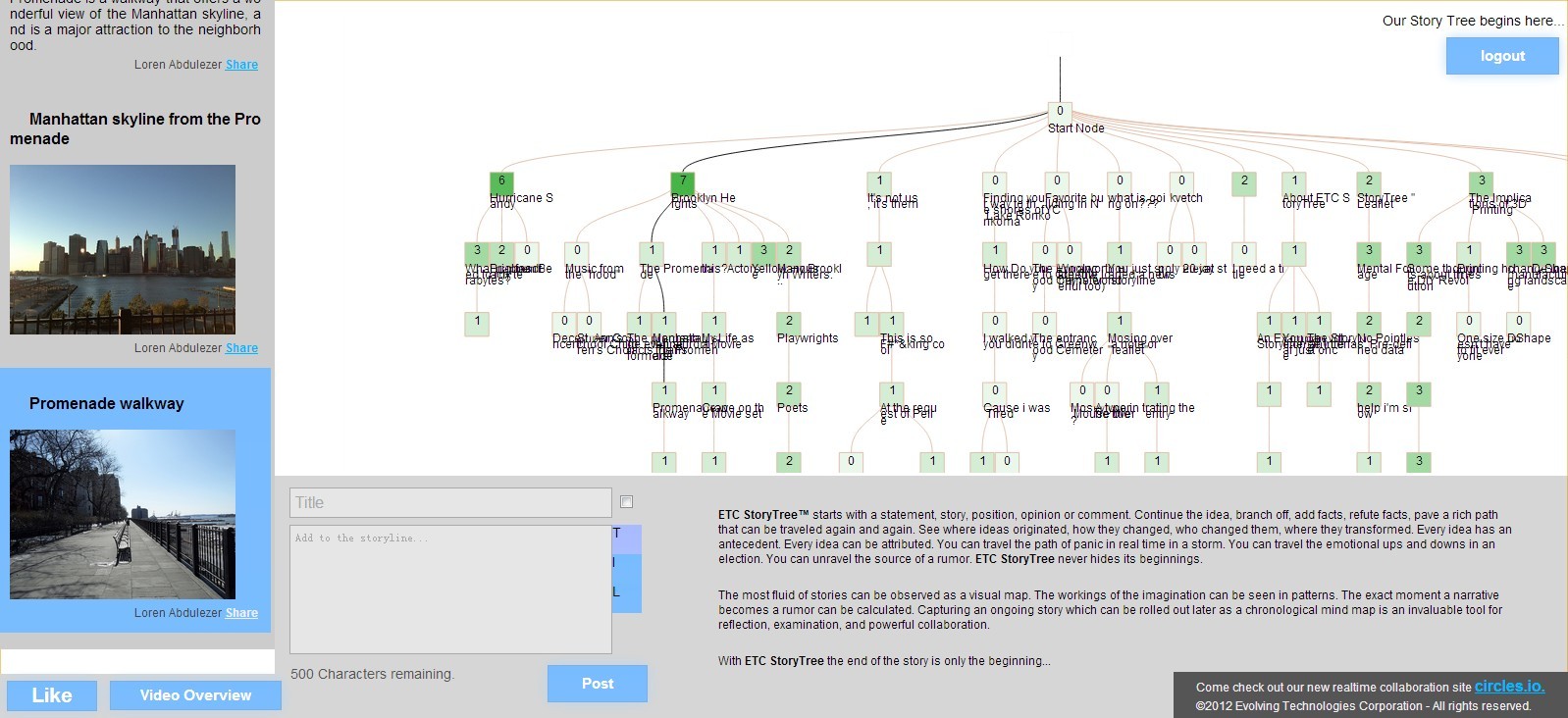Image resolution: width=1568 pixels, height=718 pixels.
Task: Submit the story with the Post button
Action: (x=597, y=684)
